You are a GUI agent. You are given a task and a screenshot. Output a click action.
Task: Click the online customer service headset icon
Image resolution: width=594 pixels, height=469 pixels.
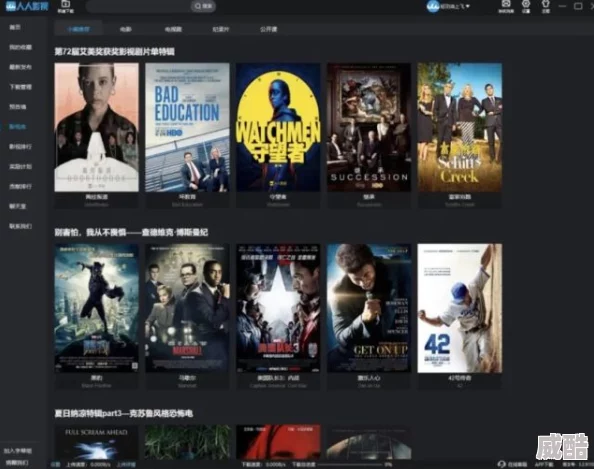[x=502, y=464]
